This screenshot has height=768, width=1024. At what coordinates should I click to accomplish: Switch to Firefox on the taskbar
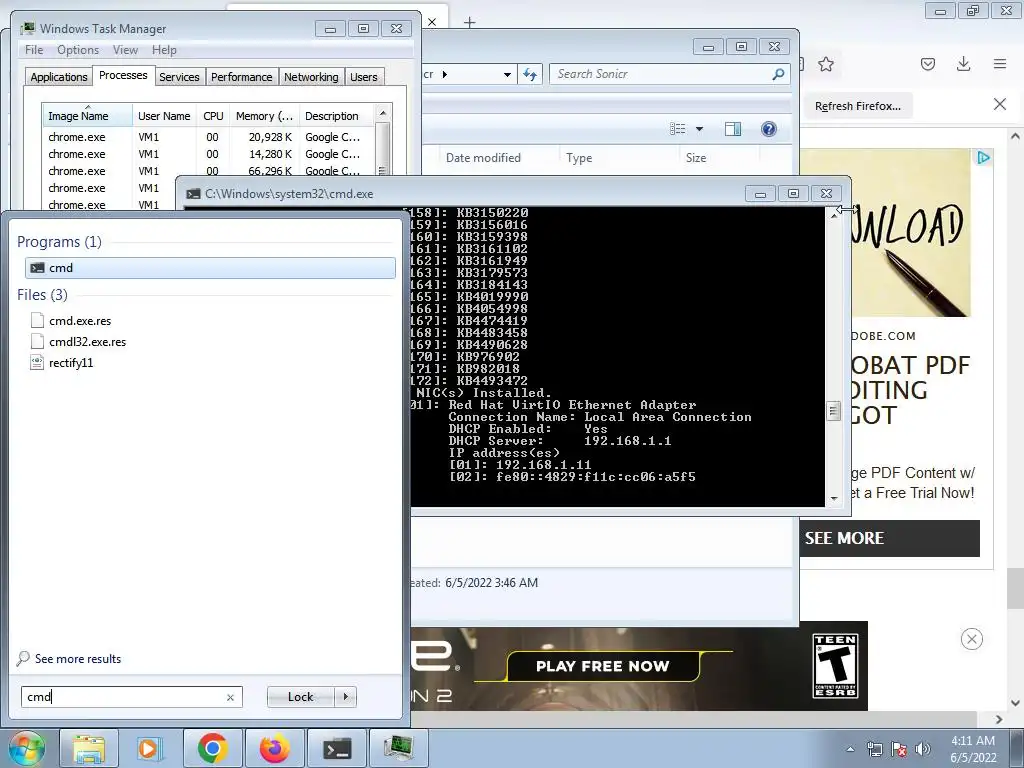point(274,748)
